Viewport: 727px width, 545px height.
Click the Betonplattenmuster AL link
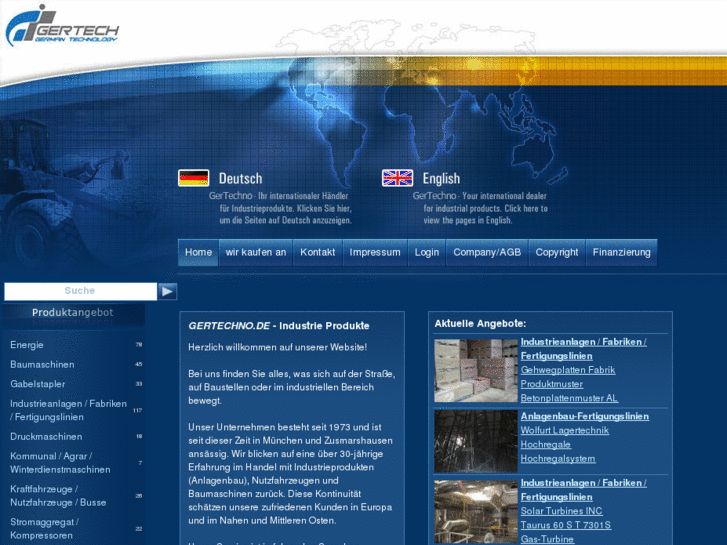click(x=569, y=398)
